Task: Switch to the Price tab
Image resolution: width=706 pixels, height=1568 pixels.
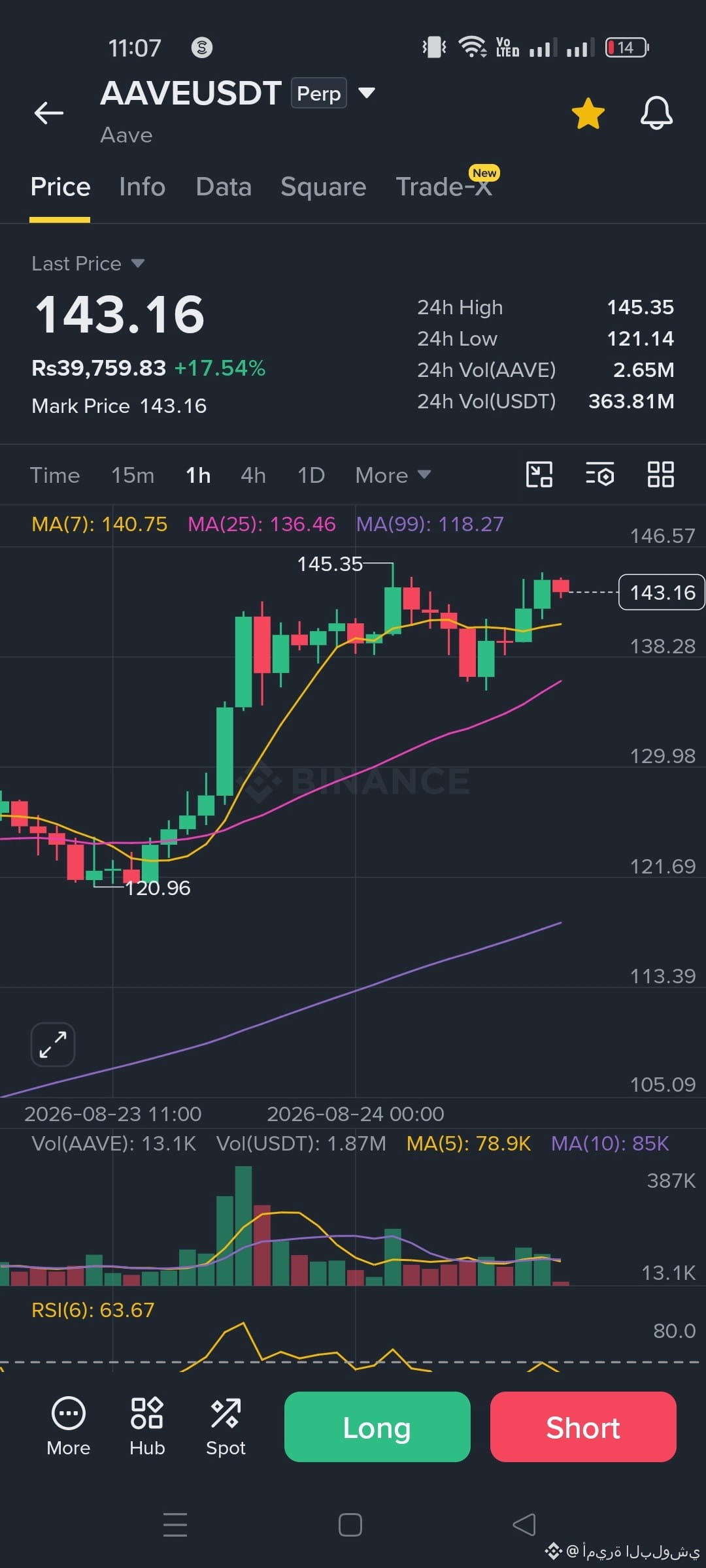Action: (60, 187)
